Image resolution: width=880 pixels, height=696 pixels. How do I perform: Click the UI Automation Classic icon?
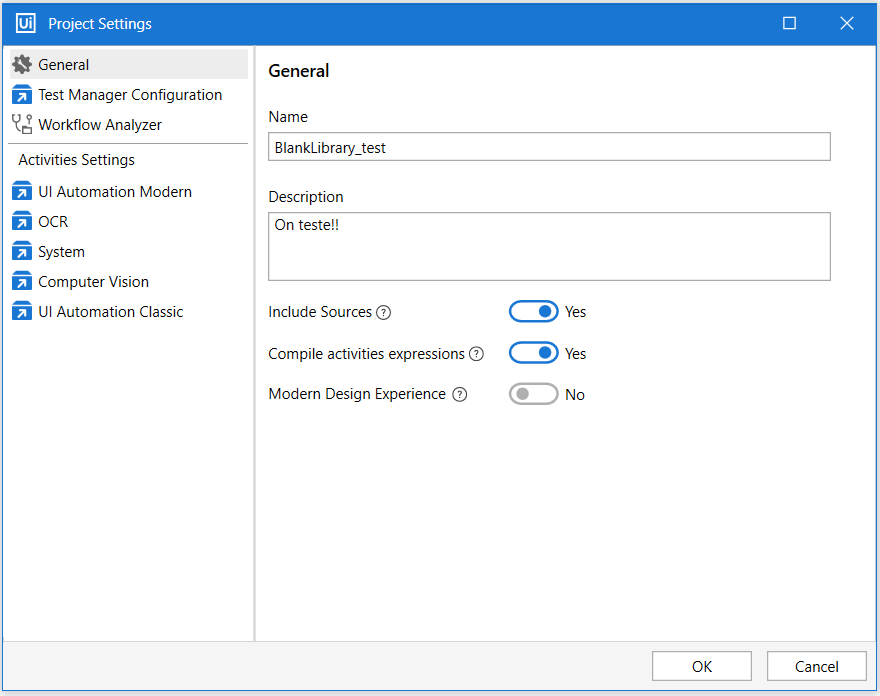22,312
